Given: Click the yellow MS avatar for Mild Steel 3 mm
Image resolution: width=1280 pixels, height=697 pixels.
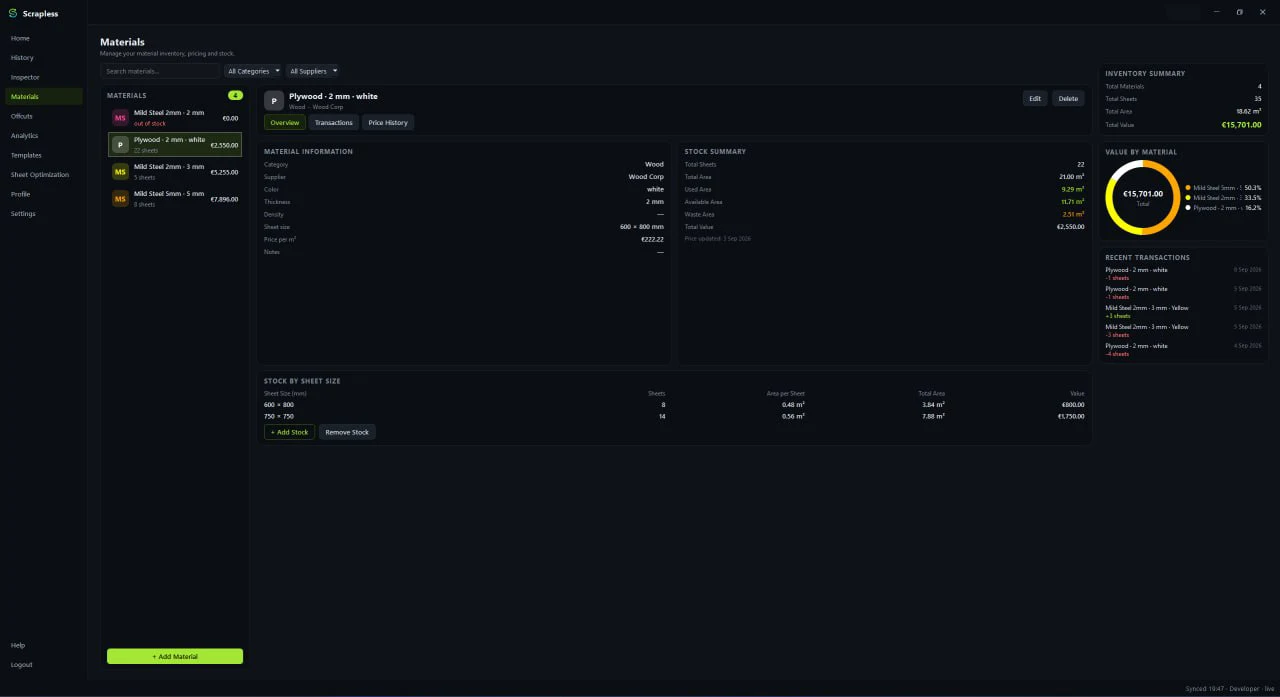Looking at the screenshot, I should coord(120,172).
